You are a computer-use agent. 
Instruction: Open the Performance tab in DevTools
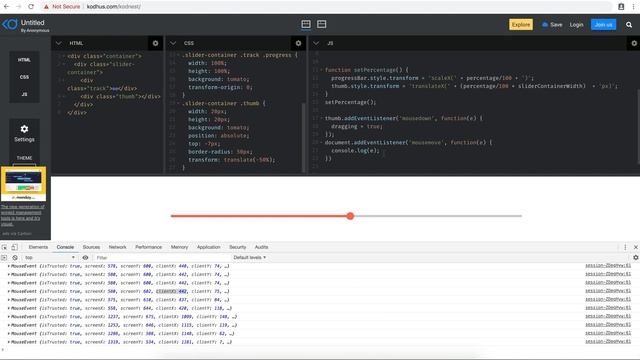coord(149,247)
